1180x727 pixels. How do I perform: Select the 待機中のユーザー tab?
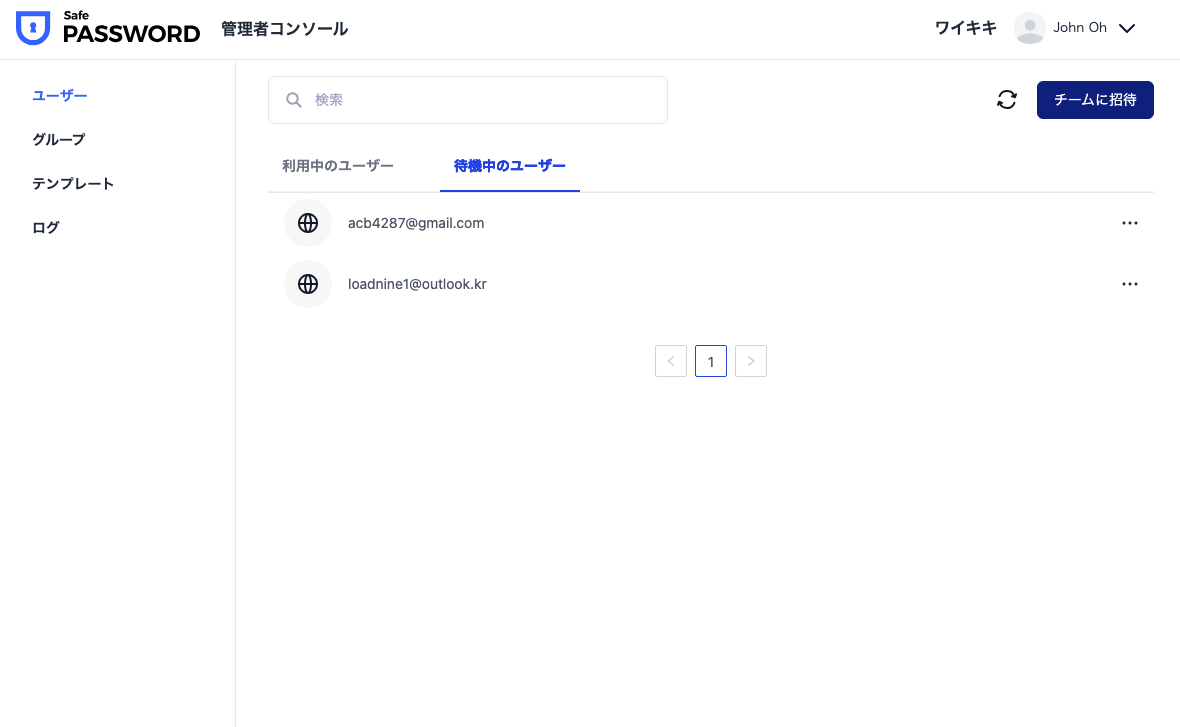[x=510, y=166]
